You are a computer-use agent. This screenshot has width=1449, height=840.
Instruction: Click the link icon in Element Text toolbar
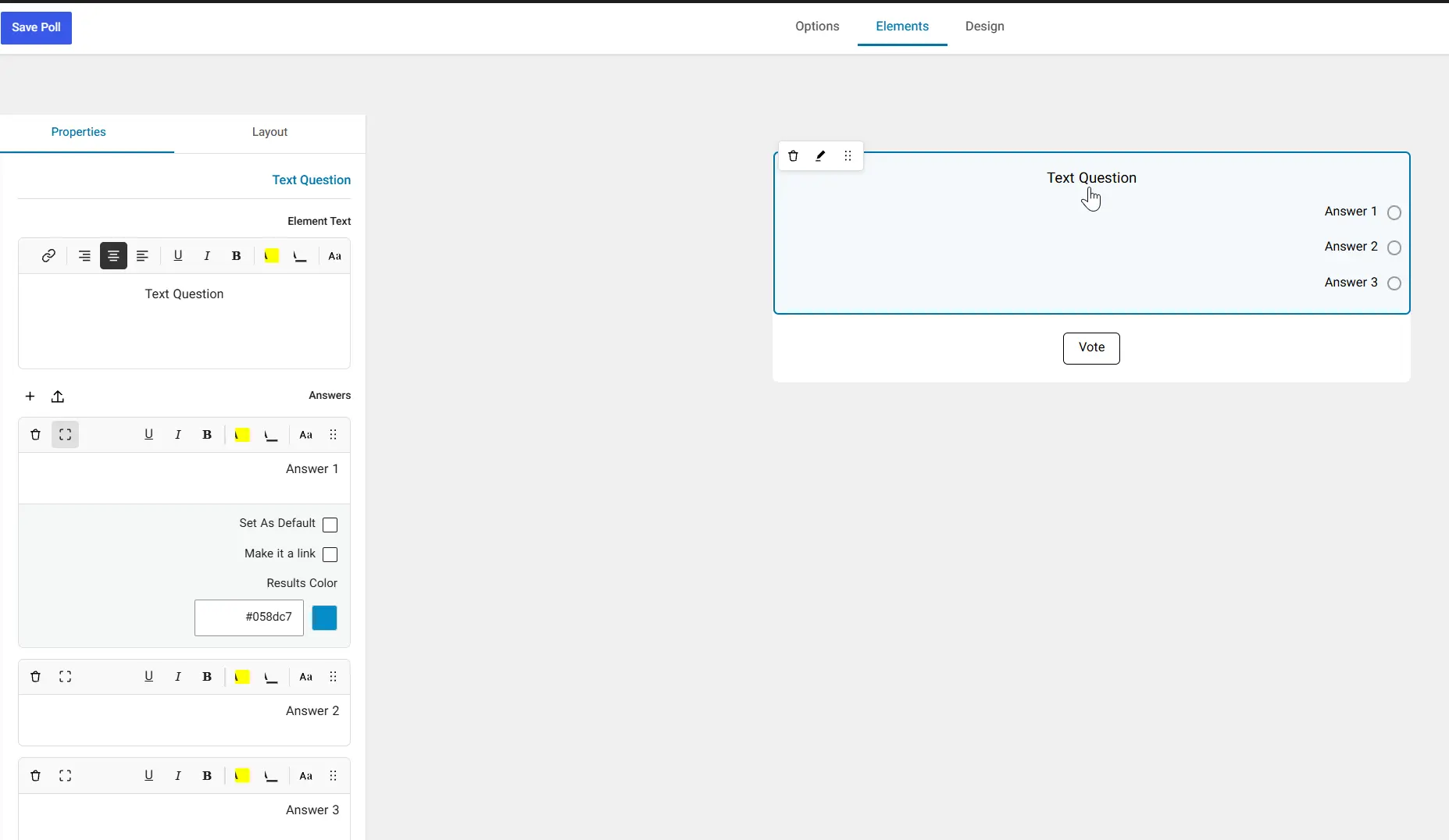(x=48, y=256)
